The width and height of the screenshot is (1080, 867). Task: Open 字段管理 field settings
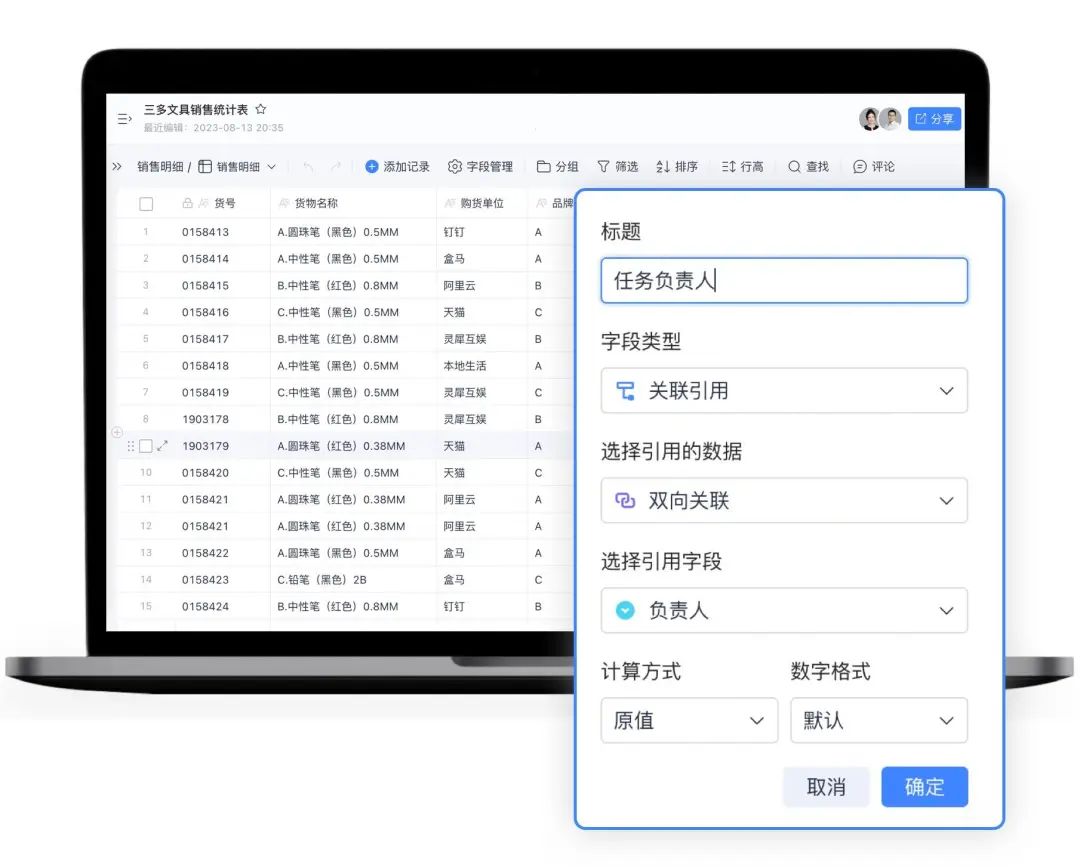click(480, 167)
